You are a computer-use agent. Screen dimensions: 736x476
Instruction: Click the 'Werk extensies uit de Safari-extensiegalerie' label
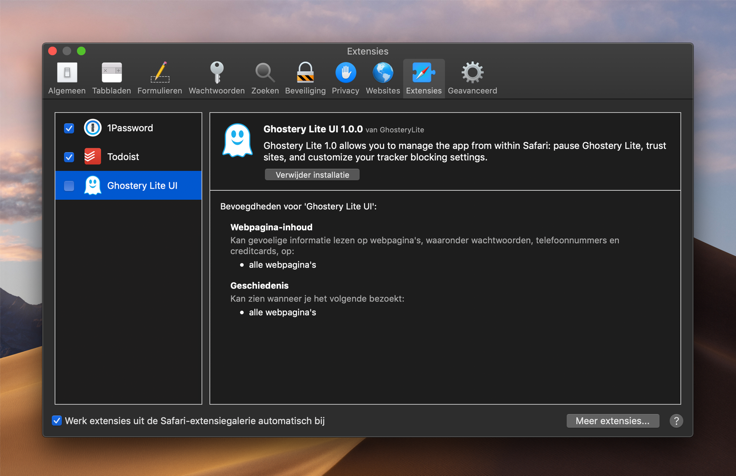click(195, 421)
